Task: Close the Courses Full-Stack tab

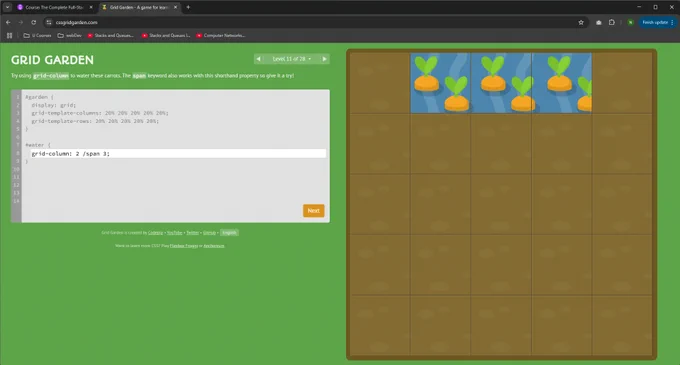Action: (91, 7)
